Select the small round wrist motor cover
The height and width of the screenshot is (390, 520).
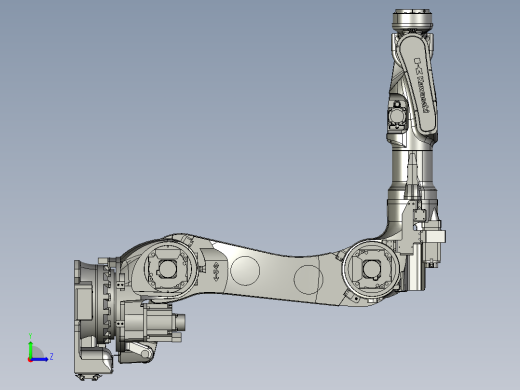click(x=397, y=116)
